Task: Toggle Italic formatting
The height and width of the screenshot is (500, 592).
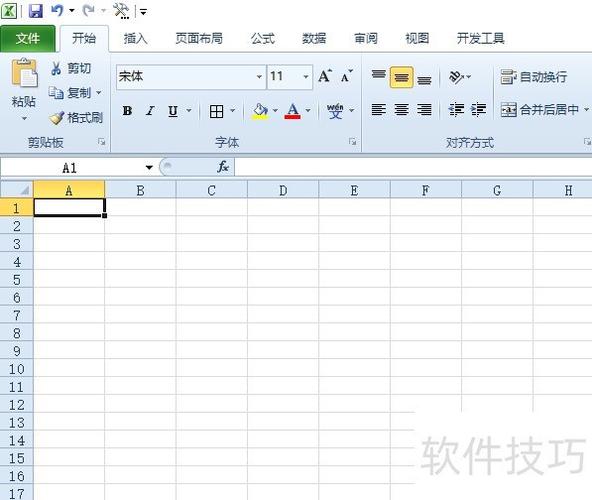Action: click(x=150, y=111)
